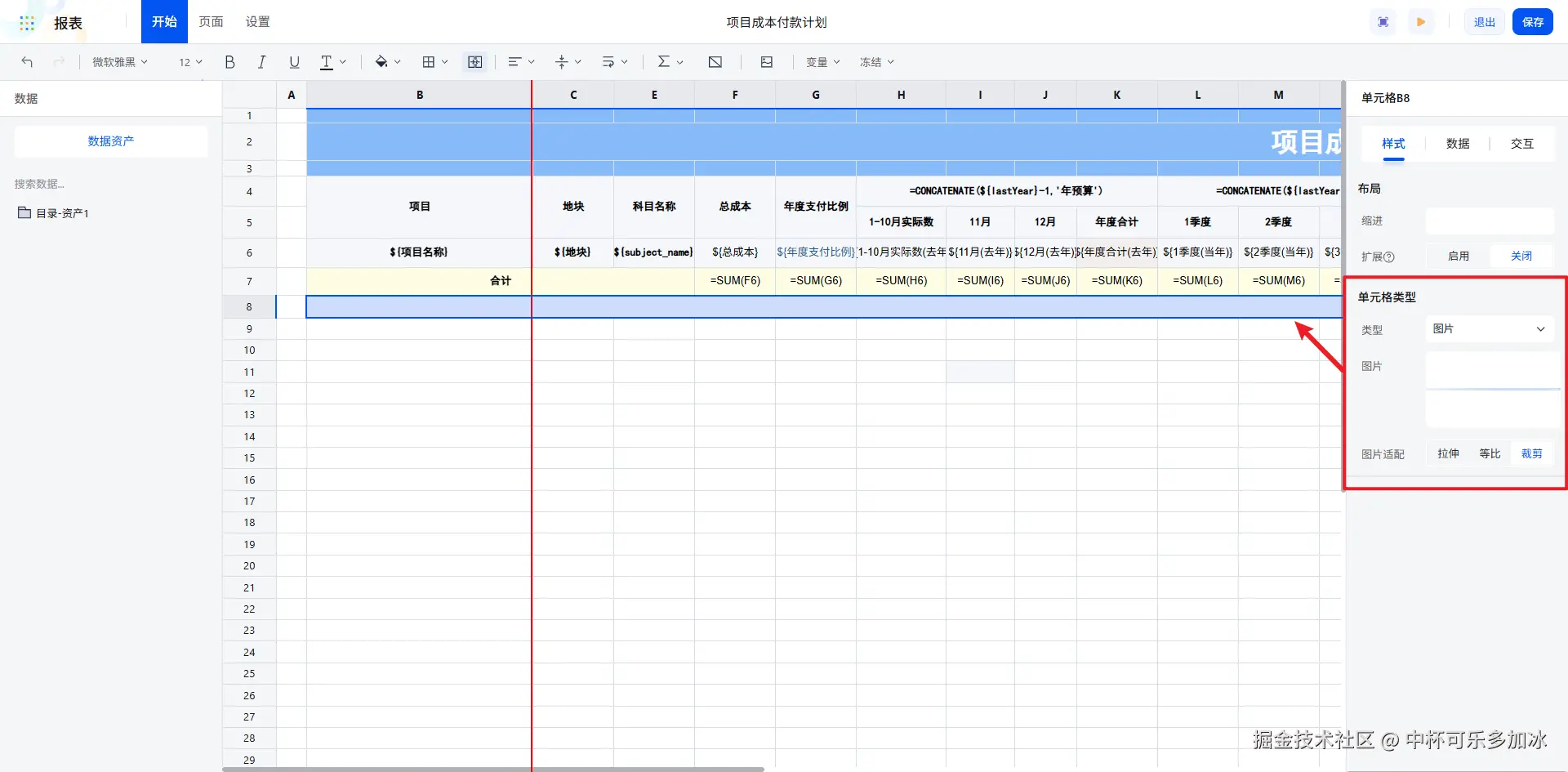The height and width of the screenshot is (772, 1568).
Task: Click the font color T icon
Action: (x=326, y=62)
